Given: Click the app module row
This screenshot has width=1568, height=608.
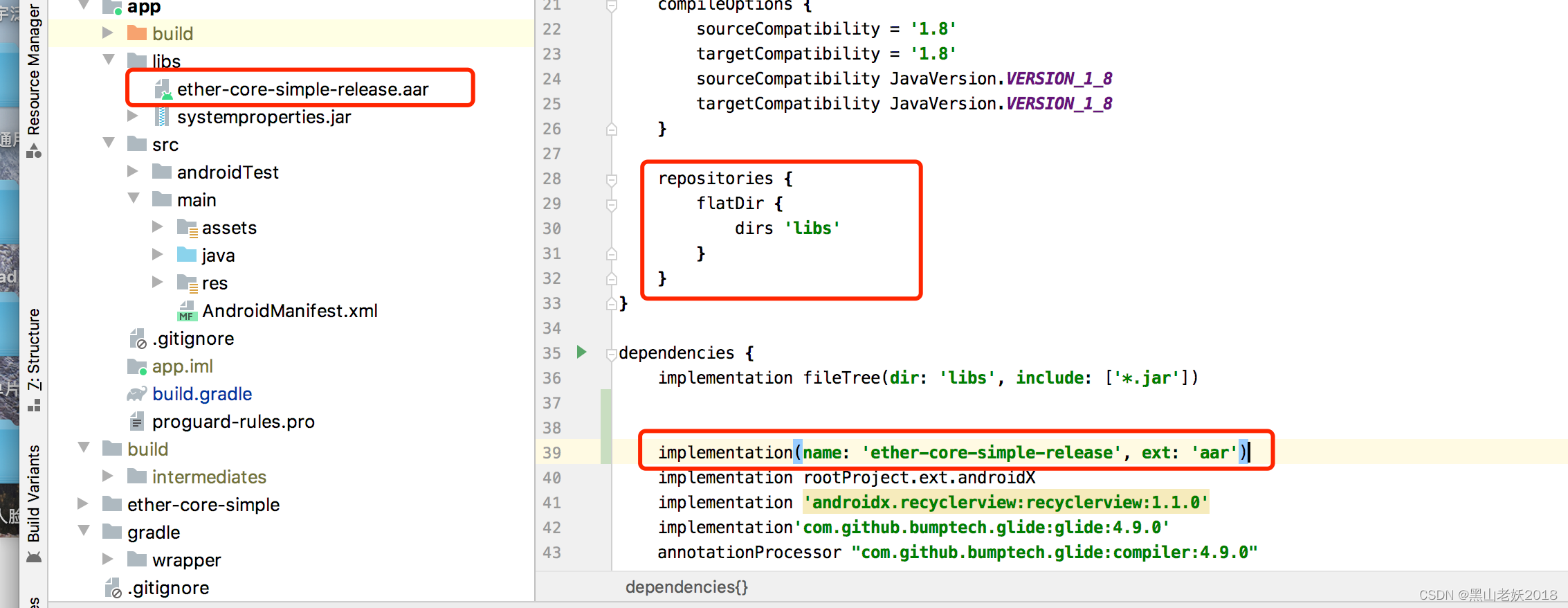Looking at the screenshot, I should [291, 8].
